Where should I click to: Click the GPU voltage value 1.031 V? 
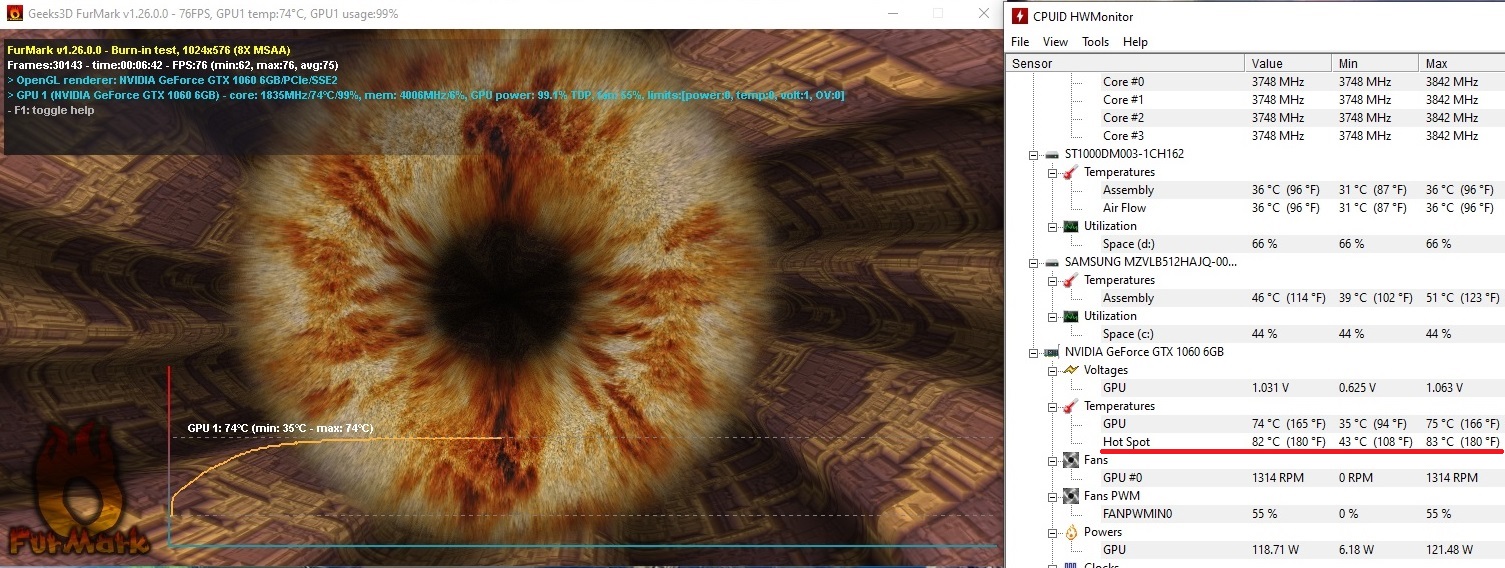(1271, 388)
